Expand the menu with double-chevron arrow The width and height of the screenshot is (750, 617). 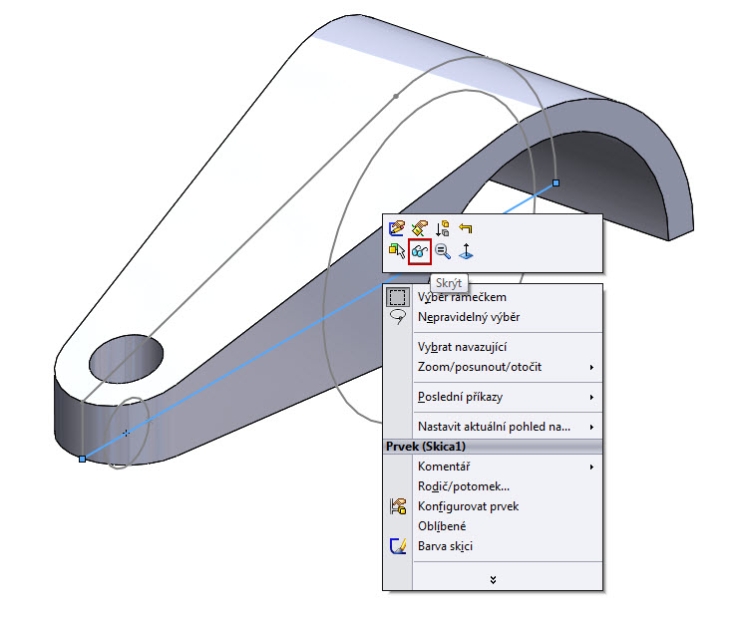[493, 580]
